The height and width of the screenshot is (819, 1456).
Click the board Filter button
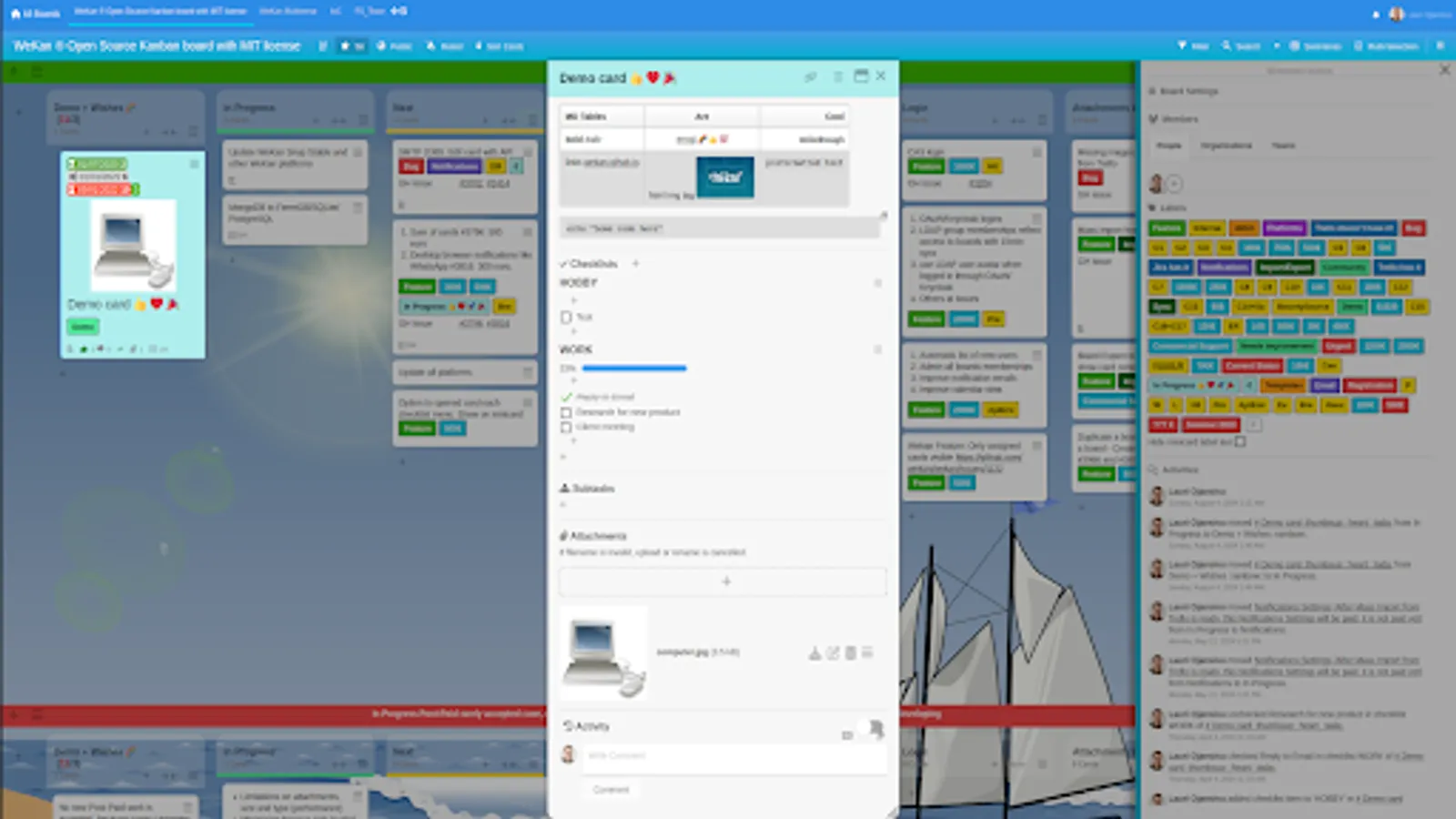point(1193,45)
